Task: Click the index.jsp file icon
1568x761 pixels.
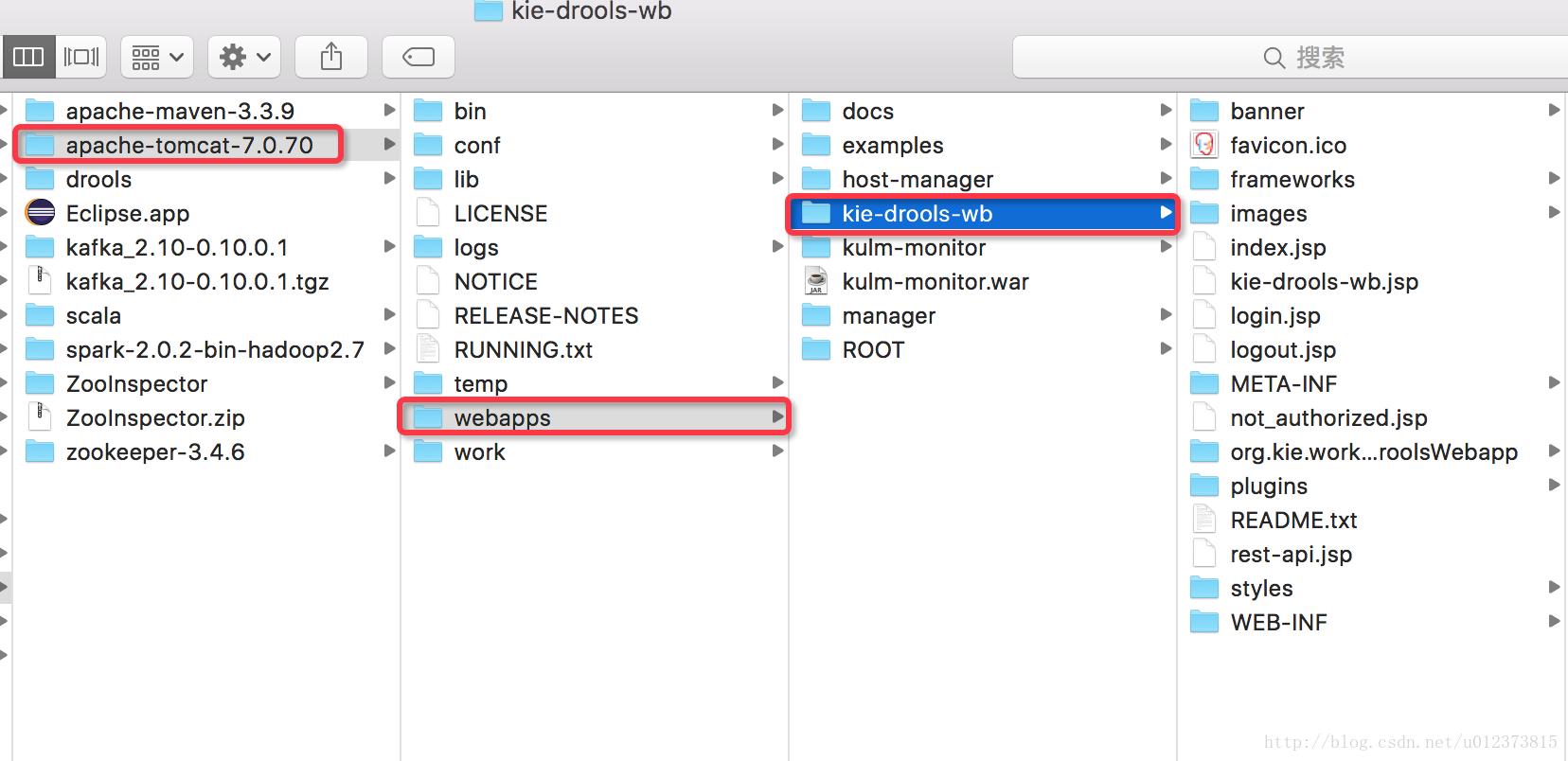Action: click(x=1204, y=247)
